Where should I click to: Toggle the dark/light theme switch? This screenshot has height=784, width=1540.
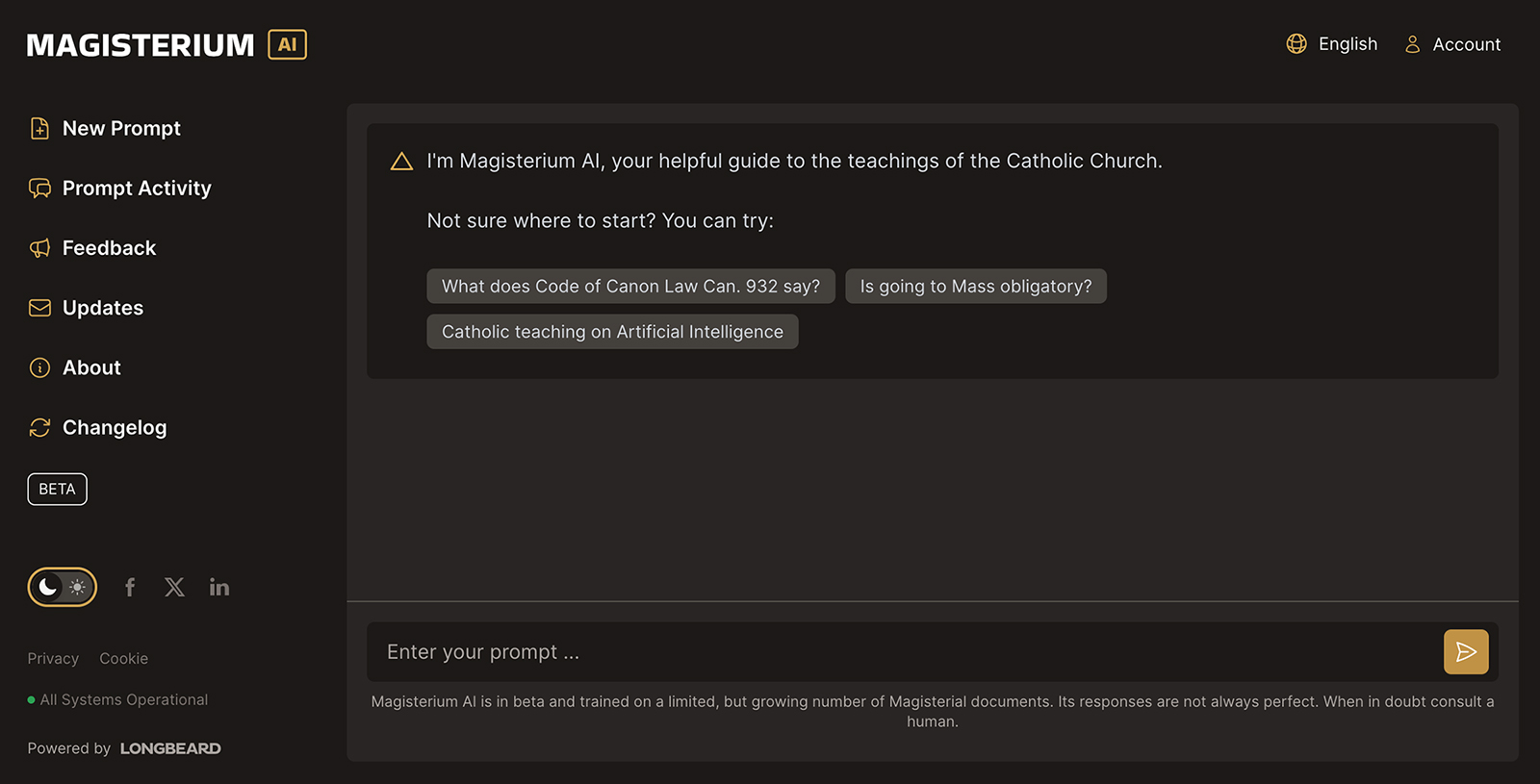(62, 587)
